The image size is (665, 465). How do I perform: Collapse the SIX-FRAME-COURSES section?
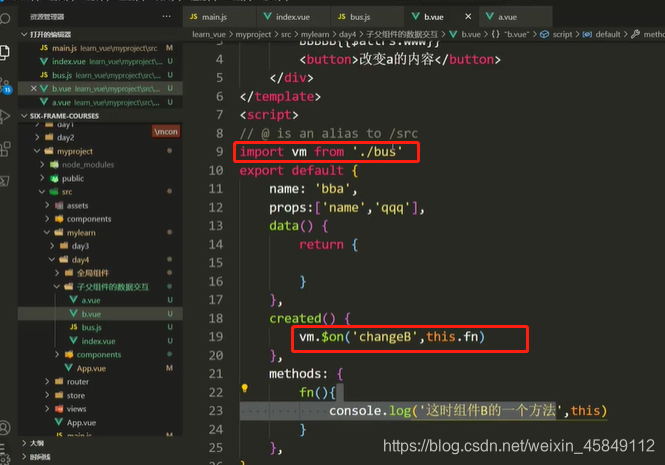pyautogui.click(x=24, y=116)
